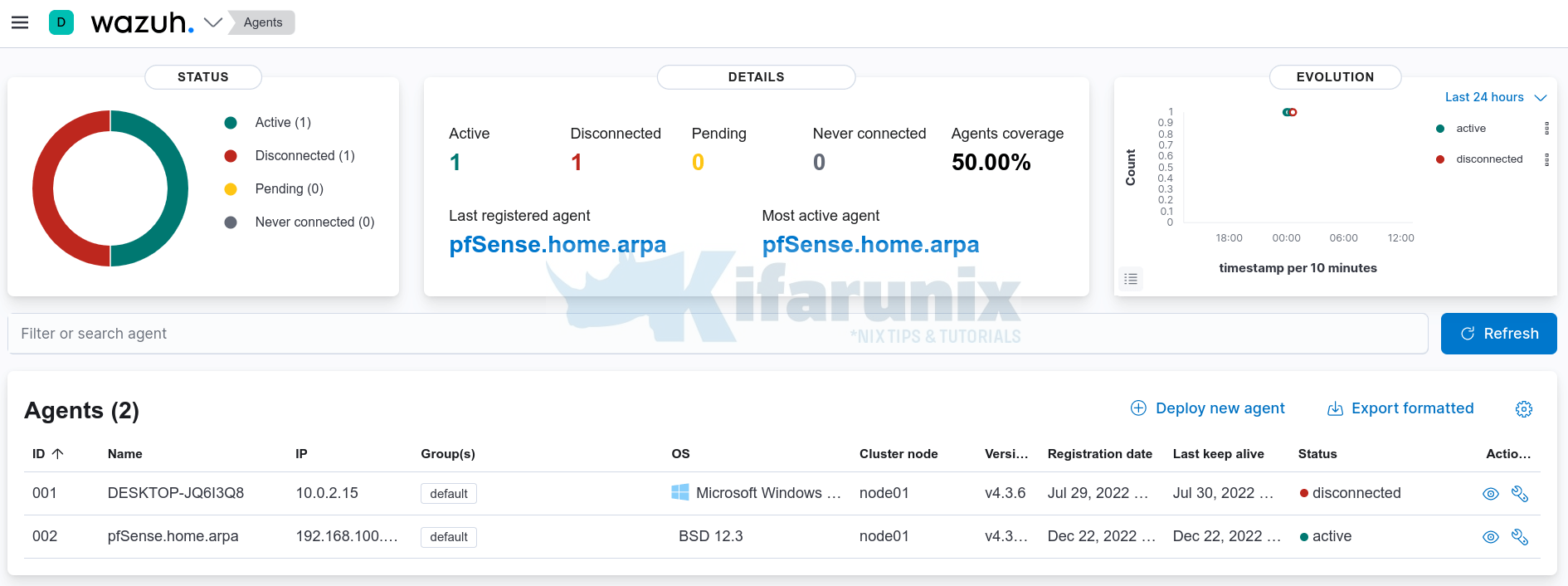This screenshot has width=1568, height=586.
Task: Focus the Filter or search agent field
Action: pos(718,334)
